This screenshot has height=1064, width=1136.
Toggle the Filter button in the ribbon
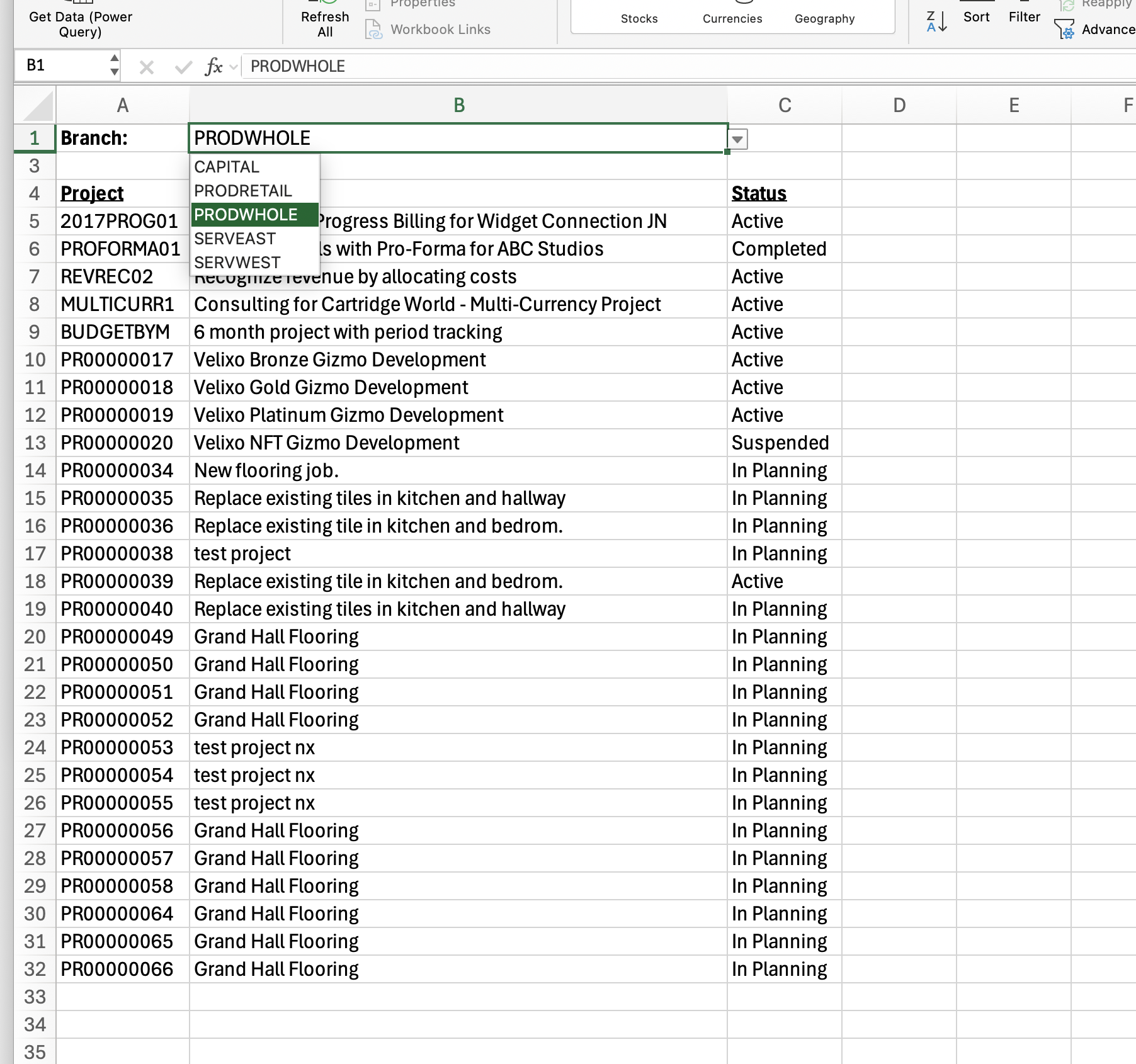pos(1024,17)
